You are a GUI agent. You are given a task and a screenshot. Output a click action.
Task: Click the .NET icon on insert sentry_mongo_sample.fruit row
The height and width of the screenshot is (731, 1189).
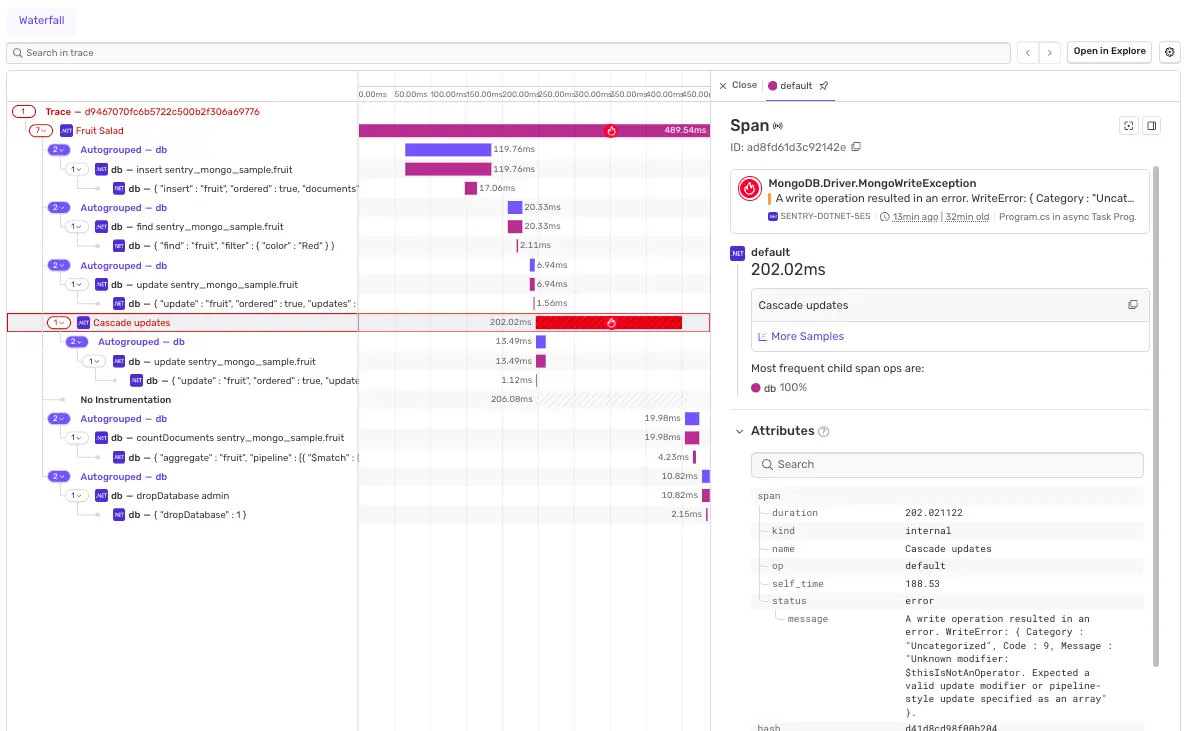click(x=101, y=170)
